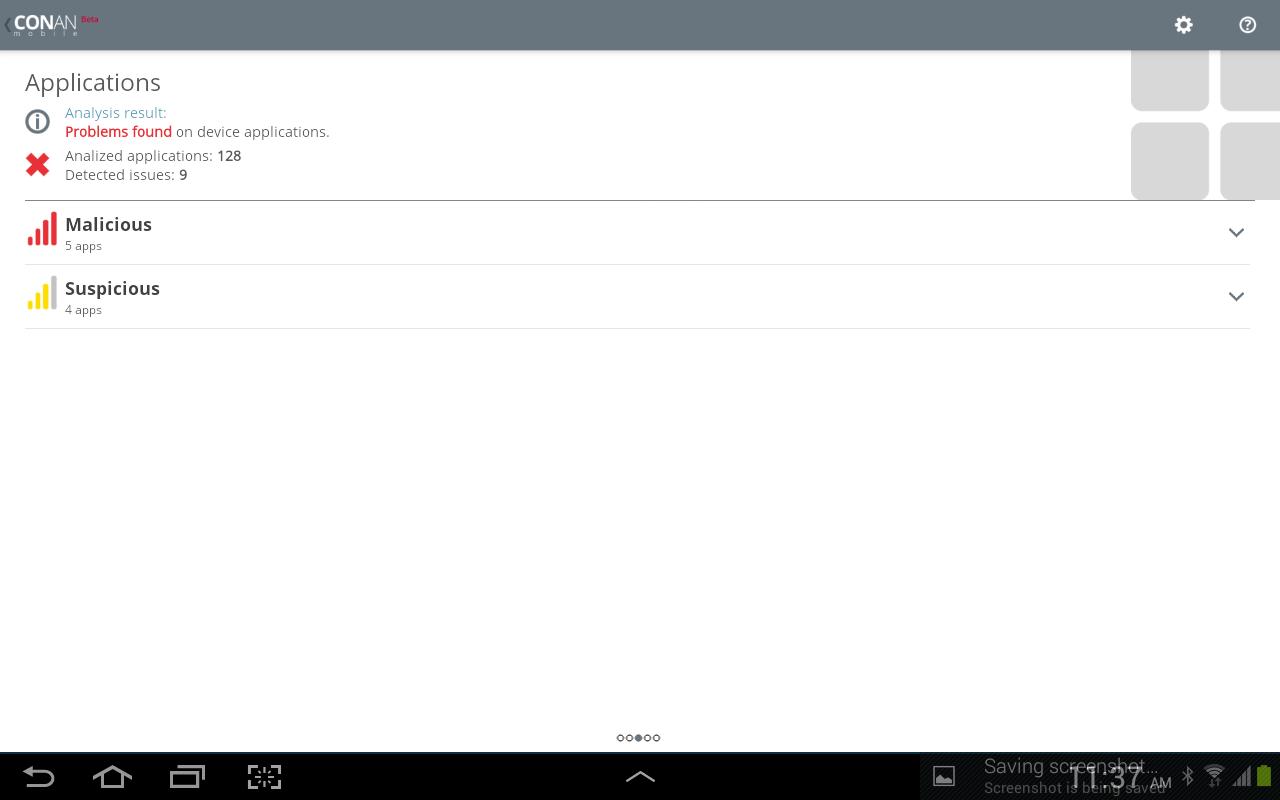Tap the red Malicious signal bars icon

click(x=42, y=229)
